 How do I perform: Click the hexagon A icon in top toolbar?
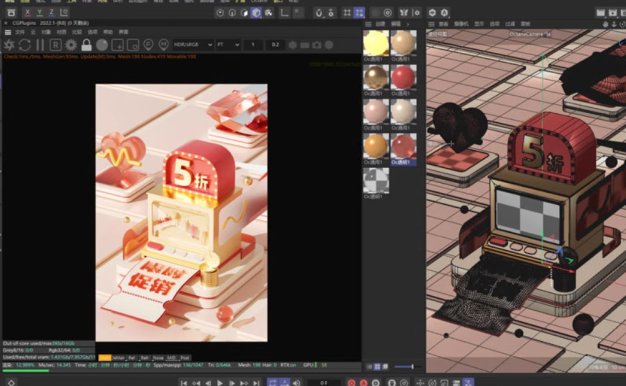coord(444,13)
